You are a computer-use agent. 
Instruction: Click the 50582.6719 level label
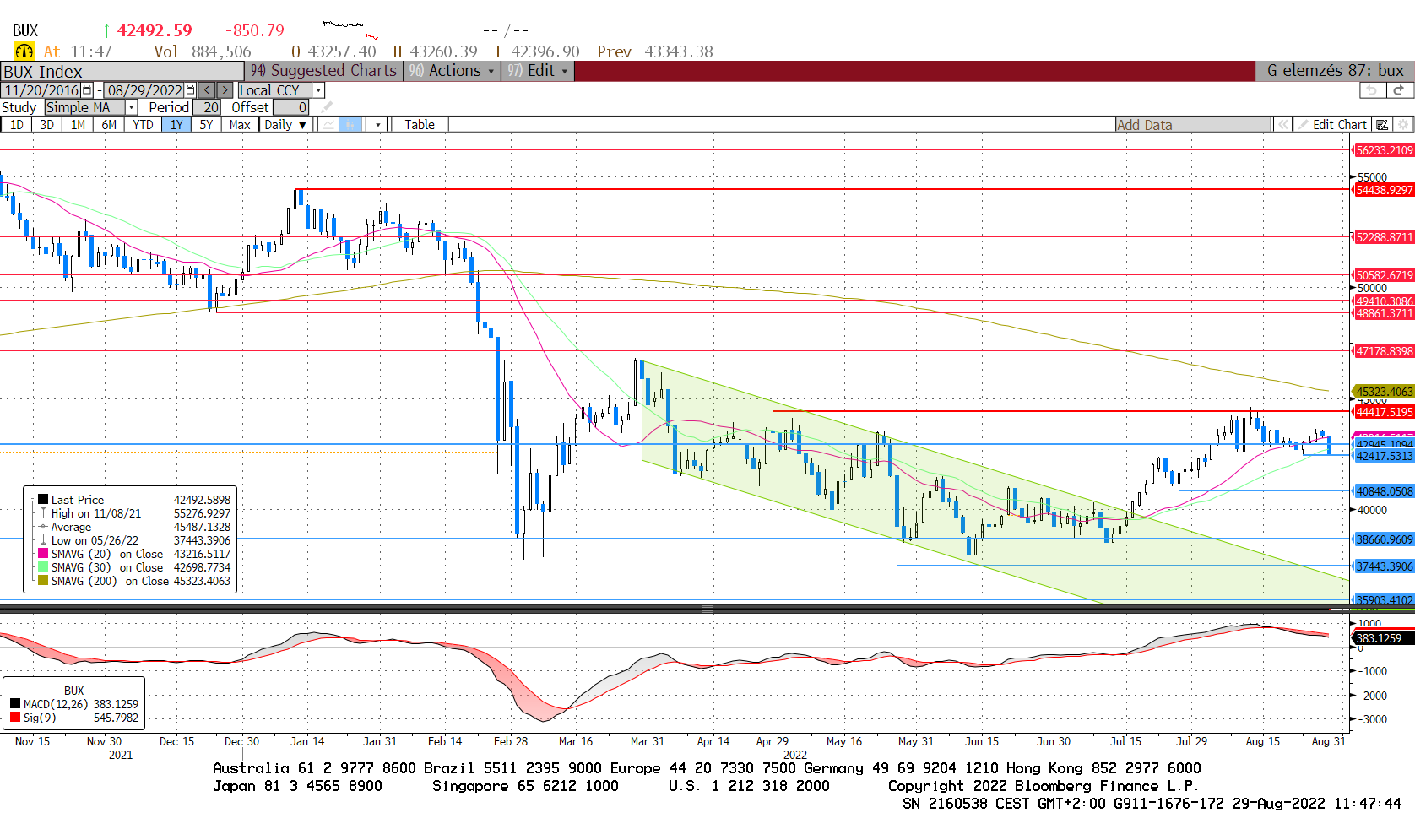1384,275
